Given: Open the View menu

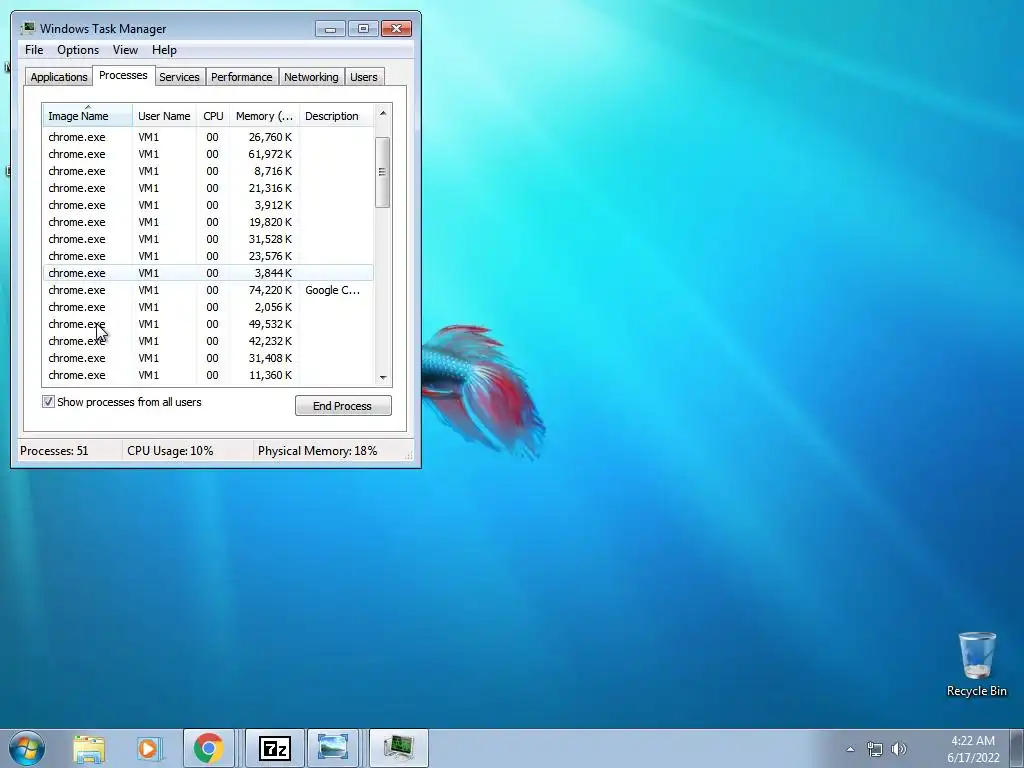Looking at the screenshot, I should (x=125, y=50).
